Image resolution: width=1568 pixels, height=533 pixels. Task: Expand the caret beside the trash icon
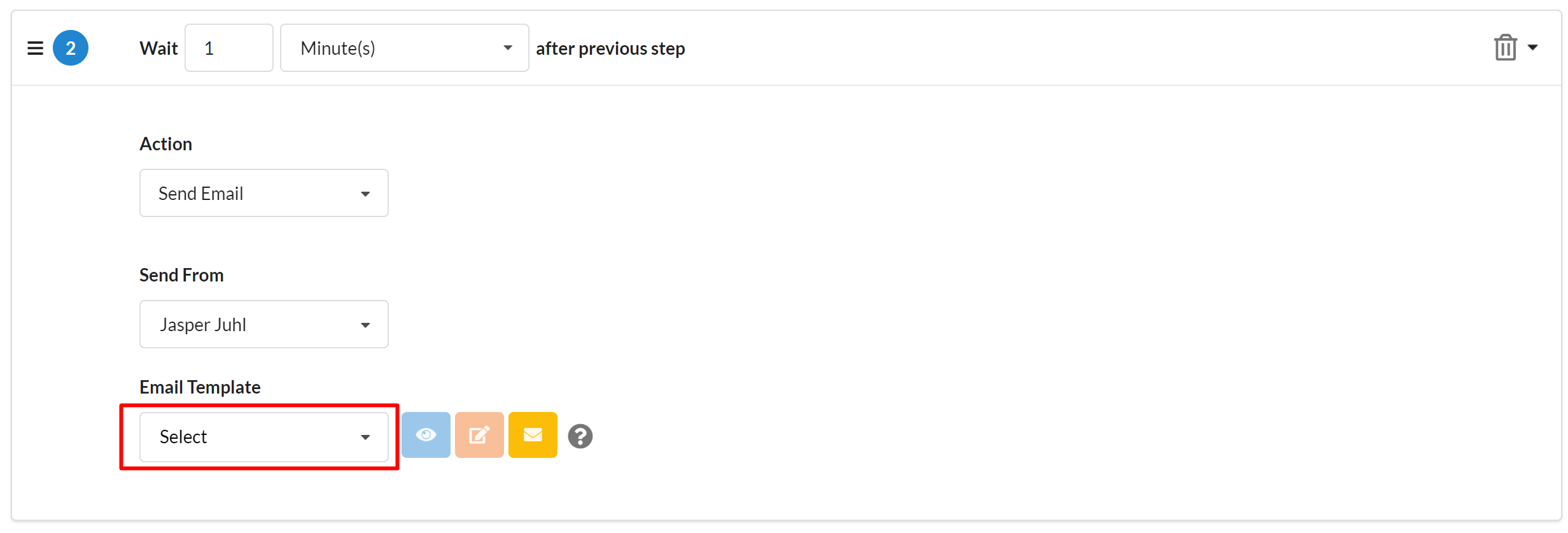pos(1533,48)
